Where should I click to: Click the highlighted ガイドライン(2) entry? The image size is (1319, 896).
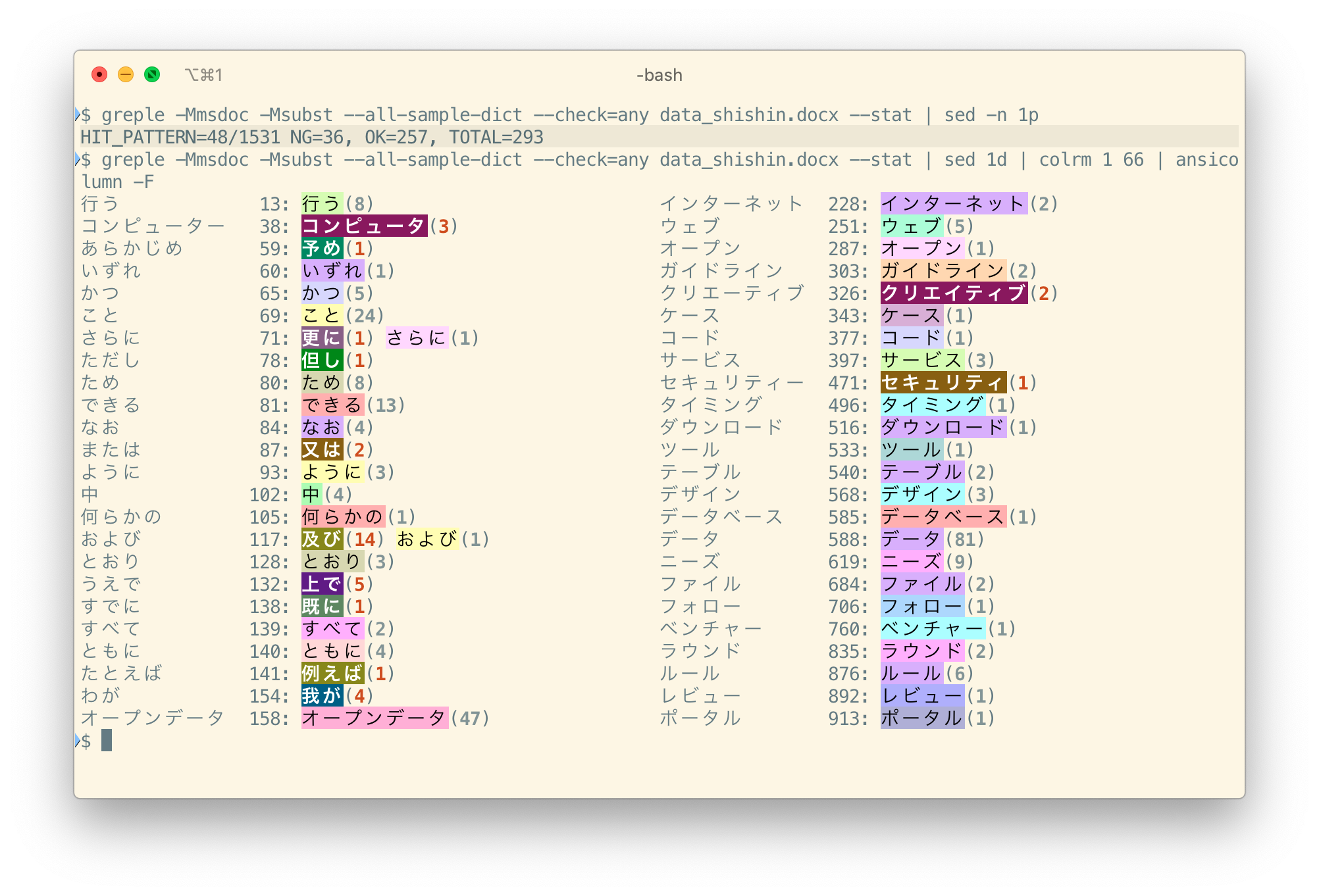pyautogui.click(x=943, y=271)
